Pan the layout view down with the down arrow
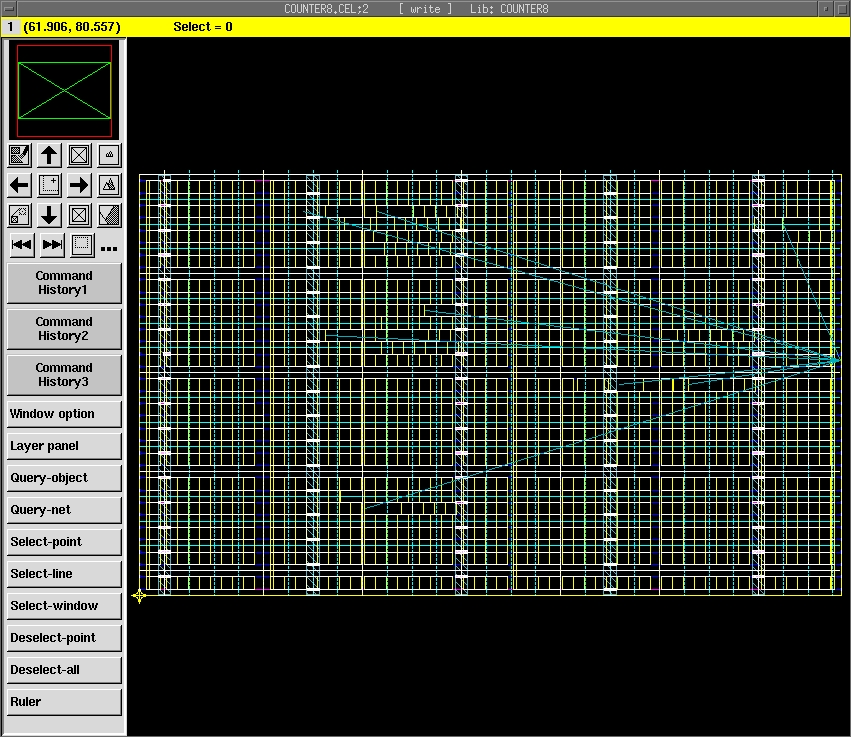The height and width of the screenshot is (737, 851). coord(49,215)
